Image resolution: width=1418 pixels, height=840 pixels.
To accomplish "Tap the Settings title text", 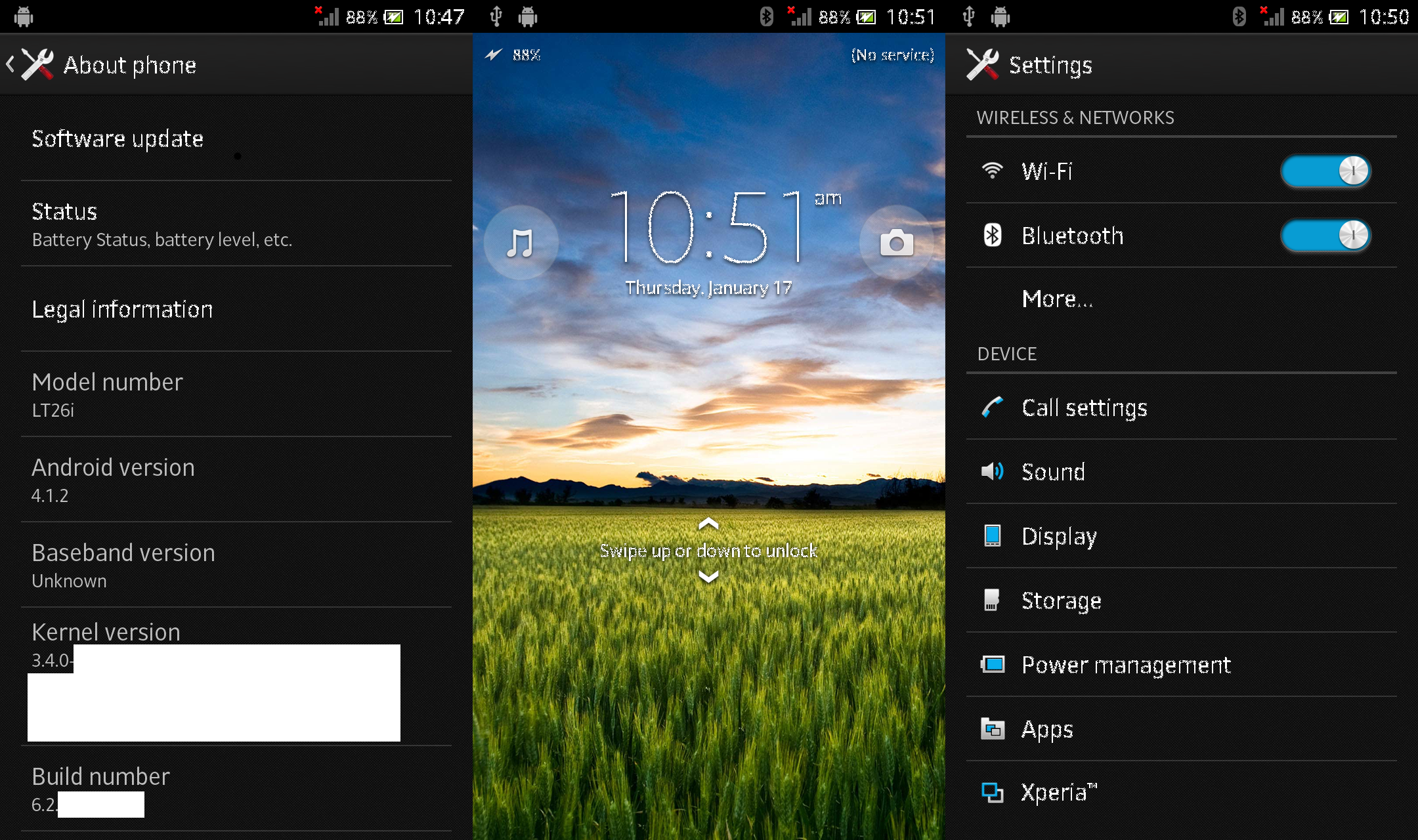I will [x=1050, y=65].
